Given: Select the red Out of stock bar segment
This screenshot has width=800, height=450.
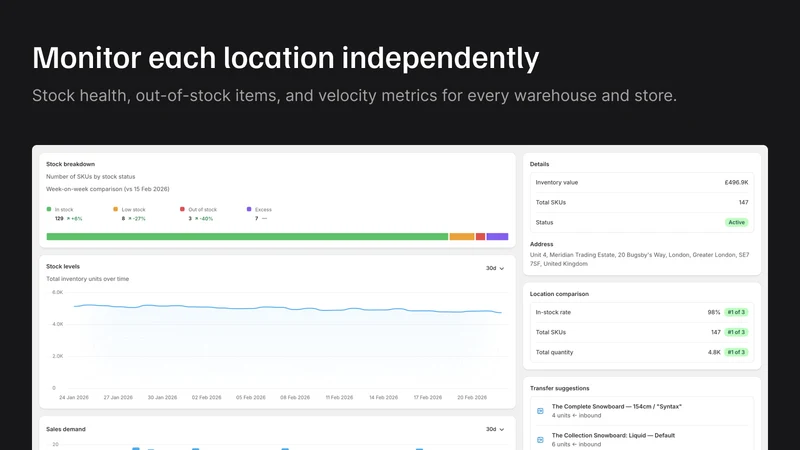Looking at the screenshot, I should click(480, 237).
